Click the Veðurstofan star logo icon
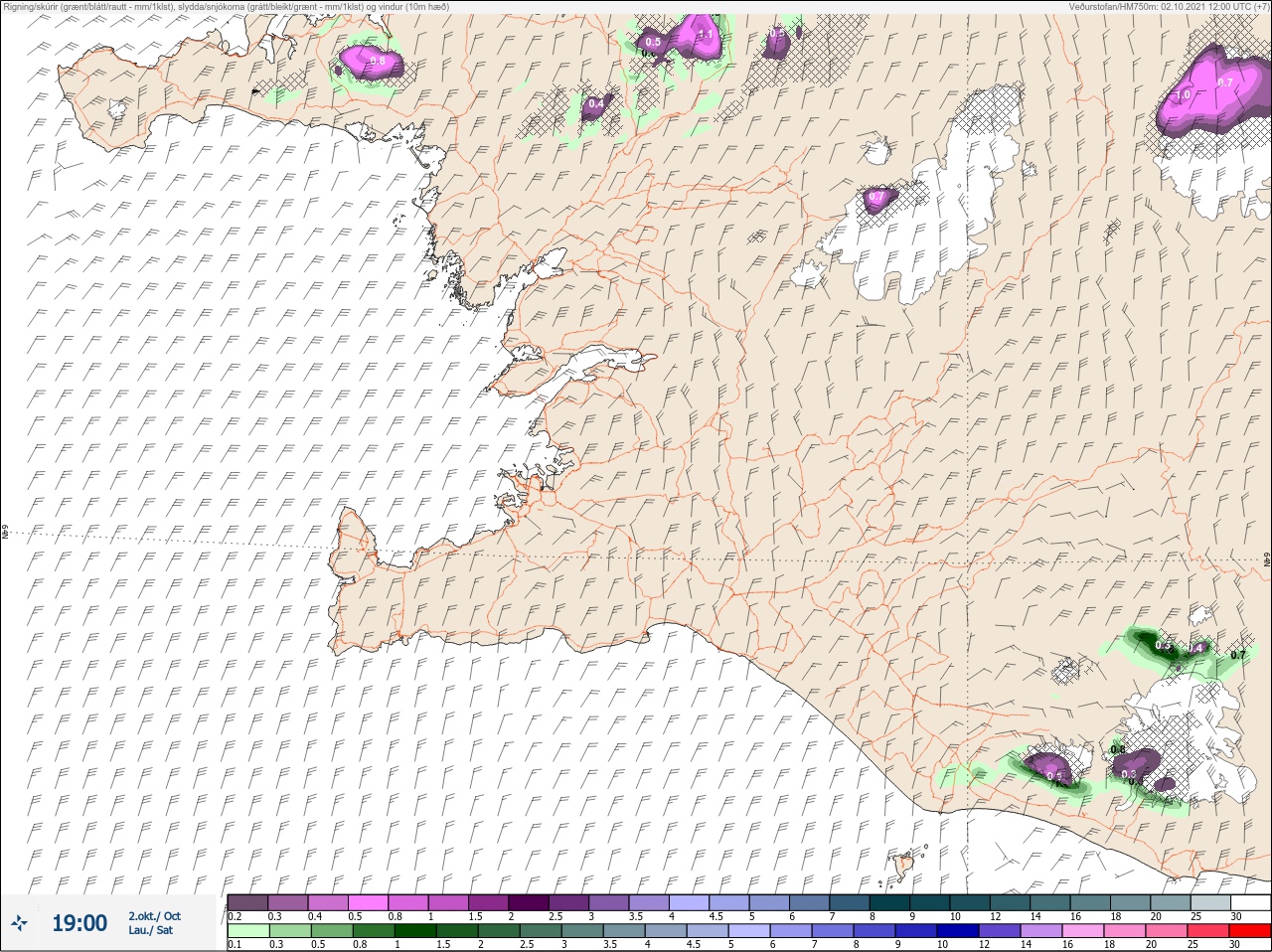The height and width of the screenshot is (952, 1272). 19,924
